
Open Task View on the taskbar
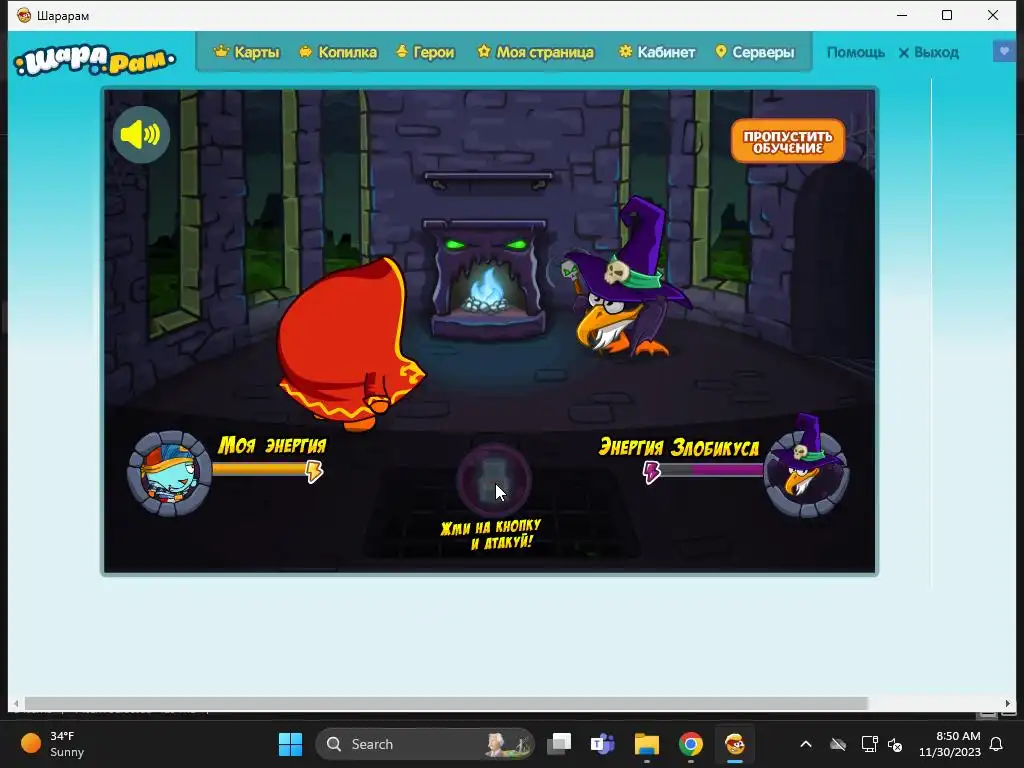point(559,744)
